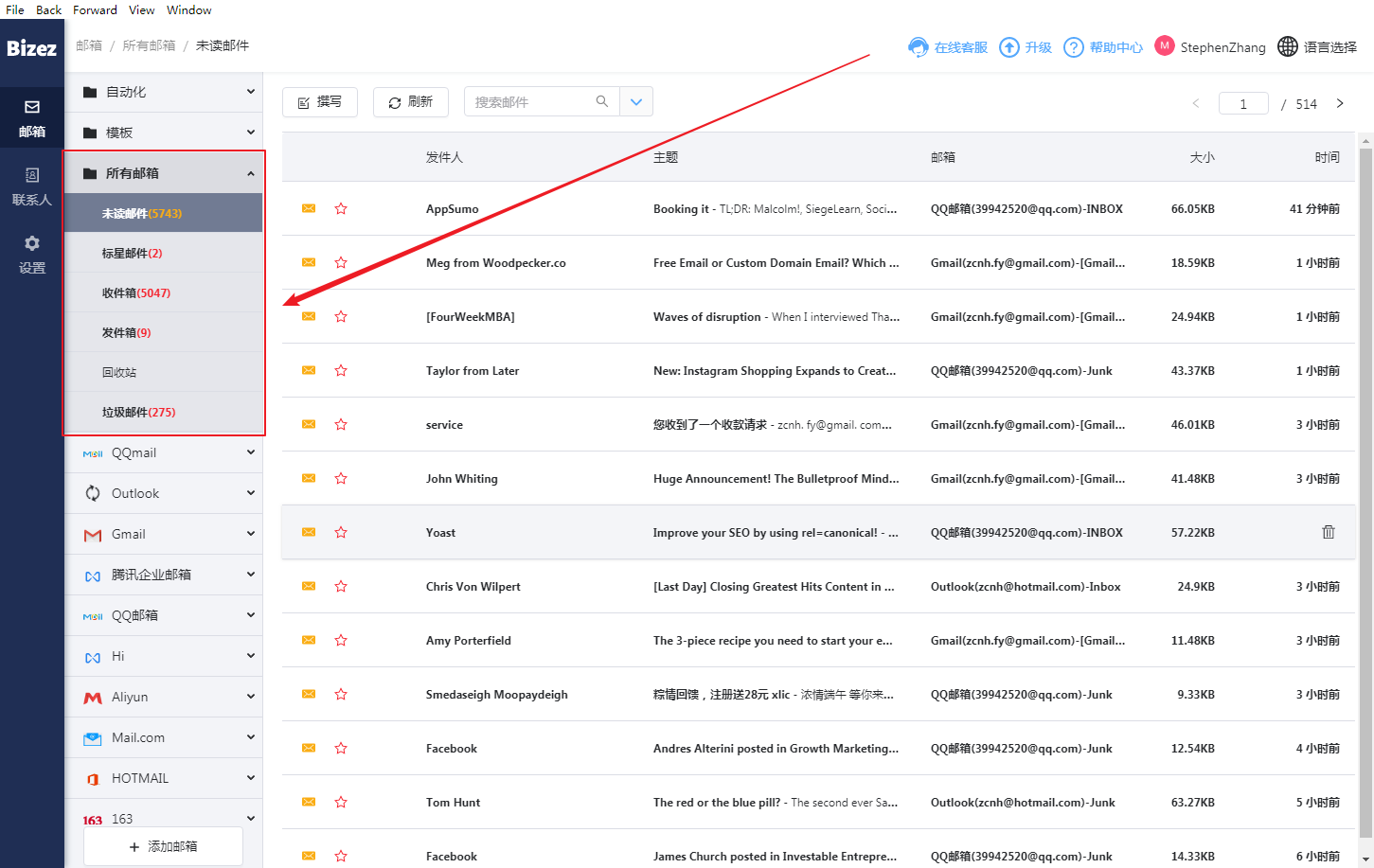Click the Hi account mail icon
Viewport: 1374px width, 868px height.
pyautogui.click(x=93, y=657)
